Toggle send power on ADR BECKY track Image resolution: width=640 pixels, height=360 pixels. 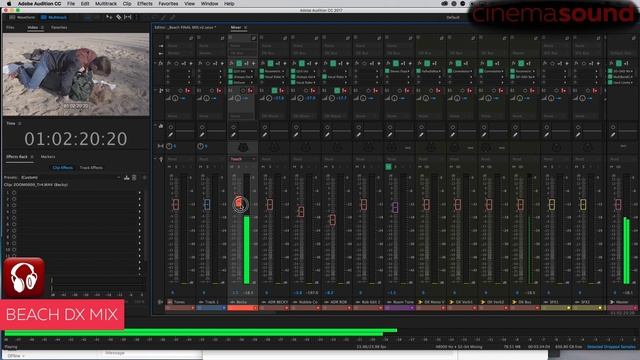click(275, 90)
